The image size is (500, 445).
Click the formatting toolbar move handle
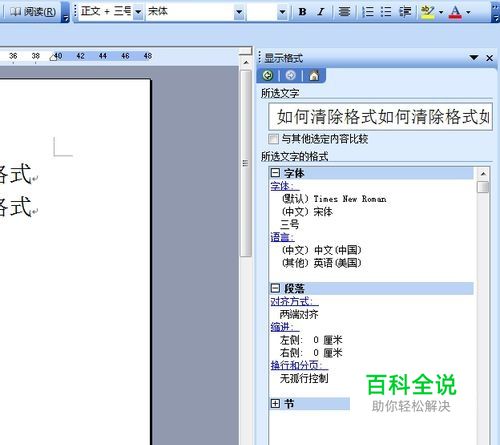pos(75,11)
